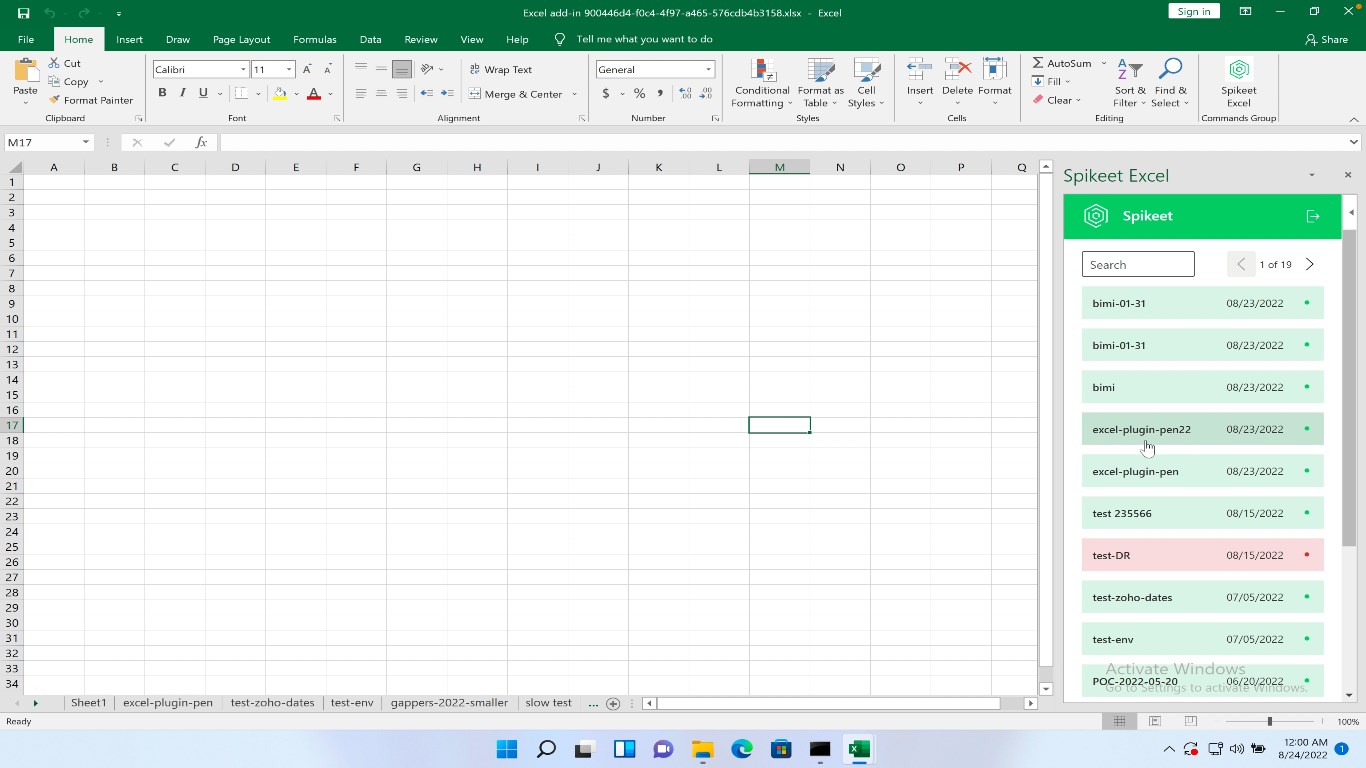Open Format as Table gallery
Viewport: 1366px width, 768px height.
pyautogui.click(x=821, y=83)
